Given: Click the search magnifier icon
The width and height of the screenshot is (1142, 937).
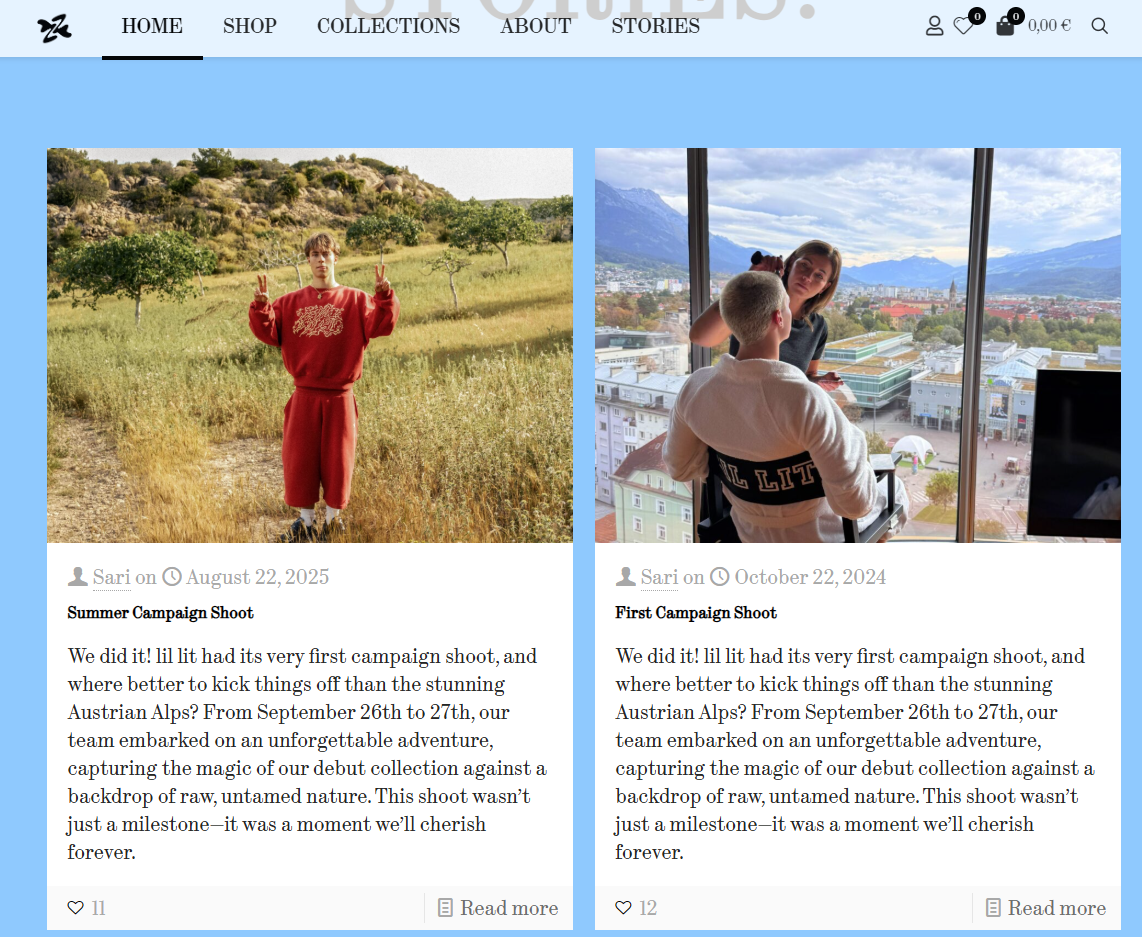Looking at the screenshot, I should (1100, 26).
